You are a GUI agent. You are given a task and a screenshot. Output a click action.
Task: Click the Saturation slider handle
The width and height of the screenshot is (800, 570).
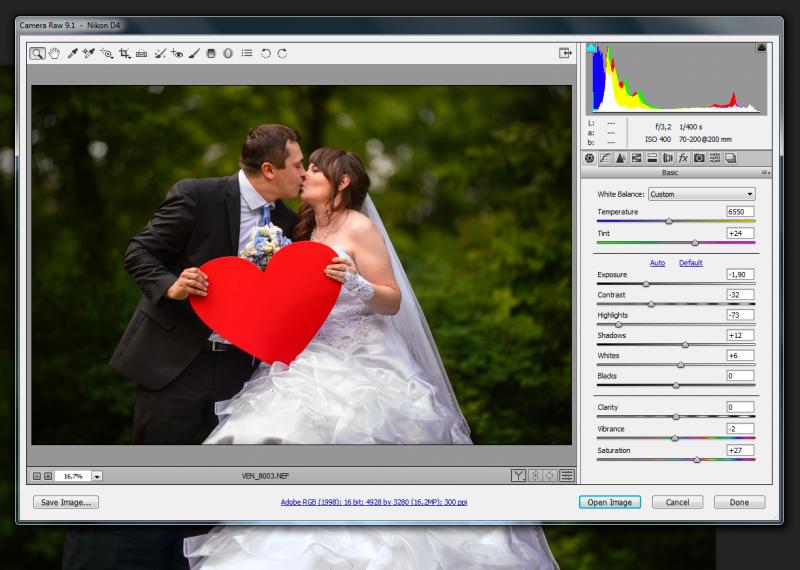697,460
